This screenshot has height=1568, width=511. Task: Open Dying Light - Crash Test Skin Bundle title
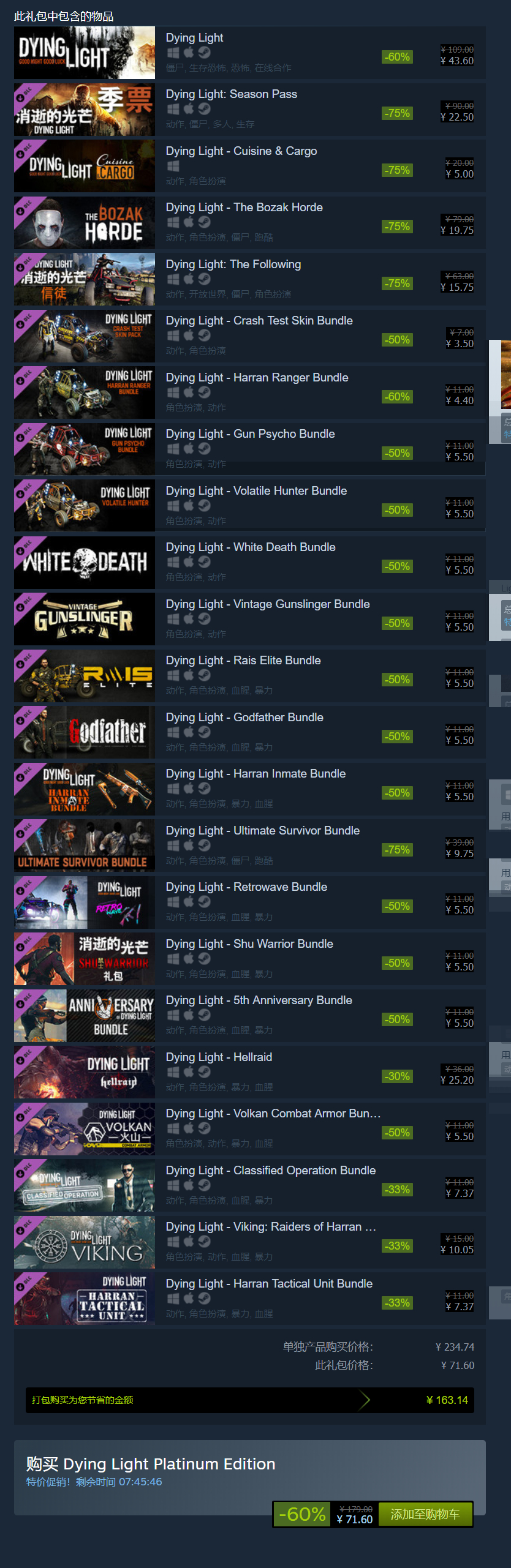click(x=259, y=321)
